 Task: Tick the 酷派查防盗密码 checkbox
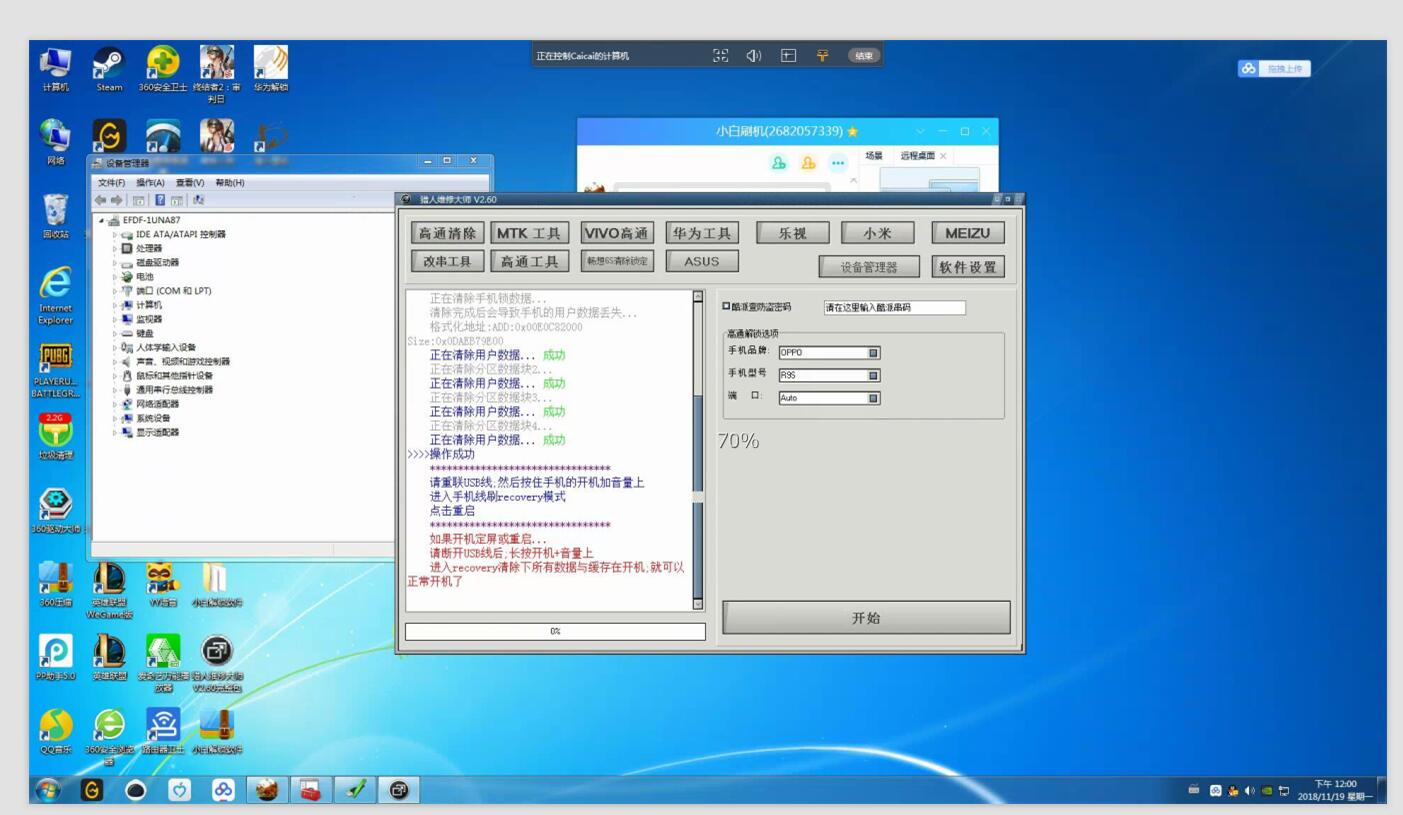tap(726, 307)
